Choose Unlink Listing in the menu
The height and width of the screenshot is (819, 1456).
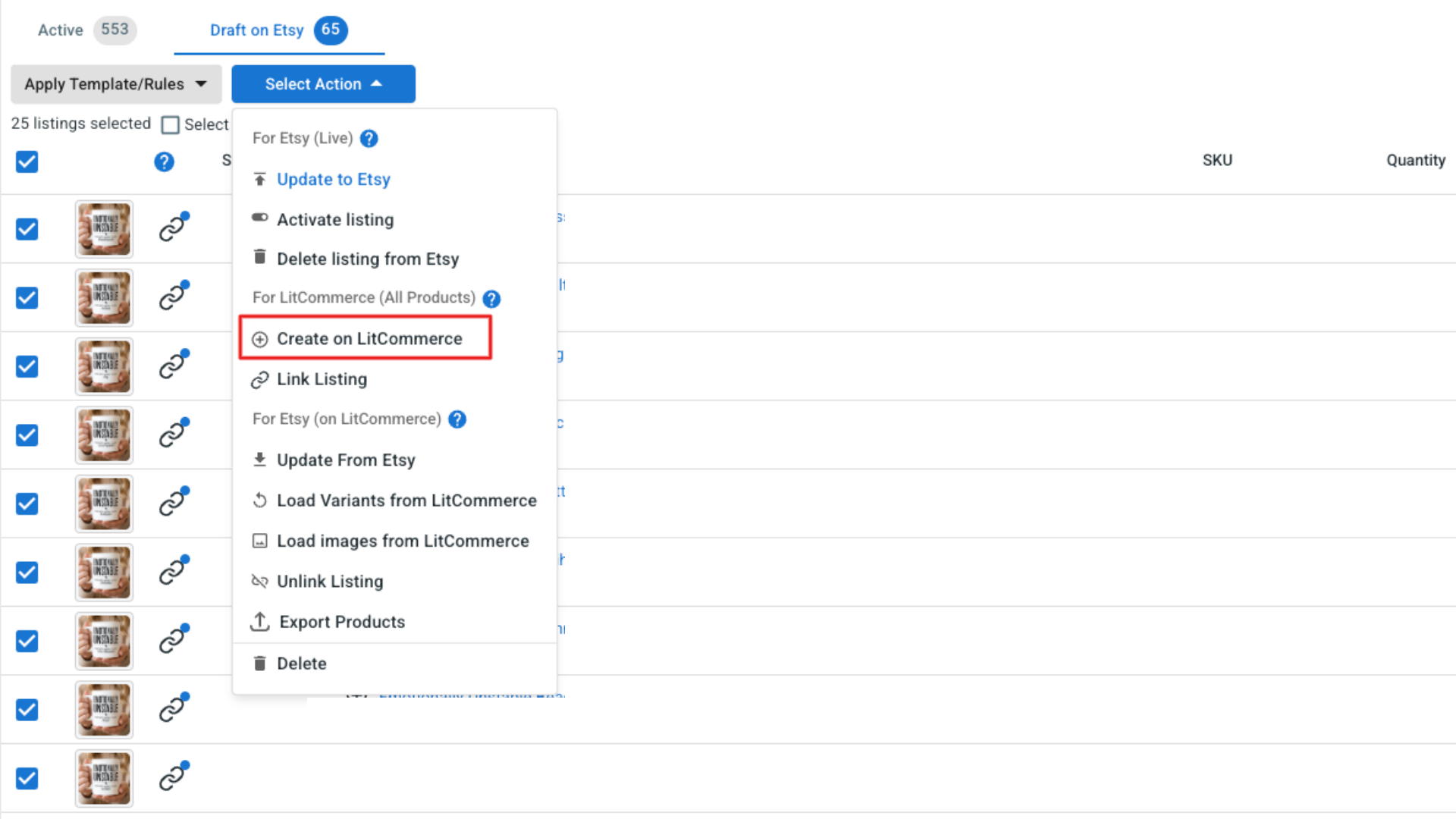[x=330, y=582]
